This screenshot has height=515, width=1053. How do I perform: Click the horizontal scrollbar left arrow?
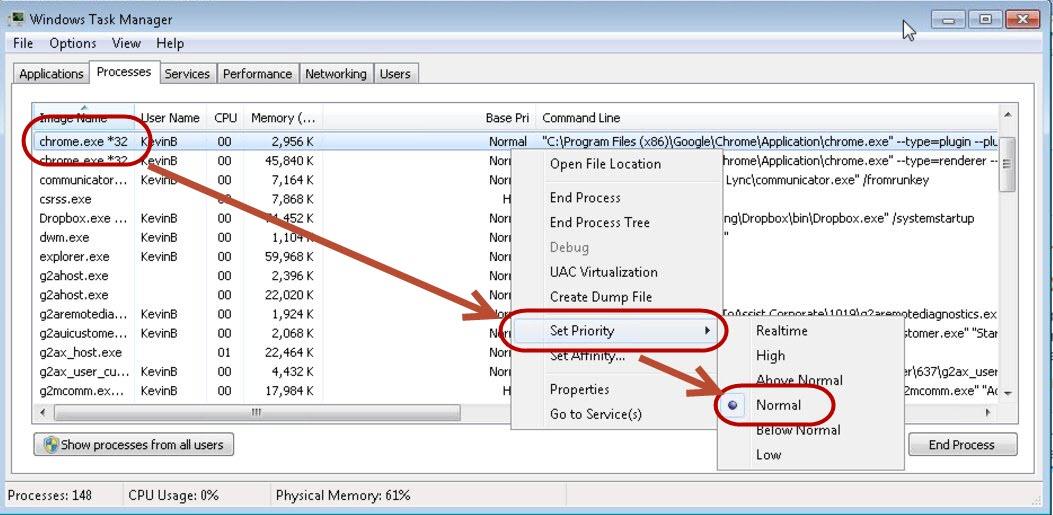[x=43, y=412]
